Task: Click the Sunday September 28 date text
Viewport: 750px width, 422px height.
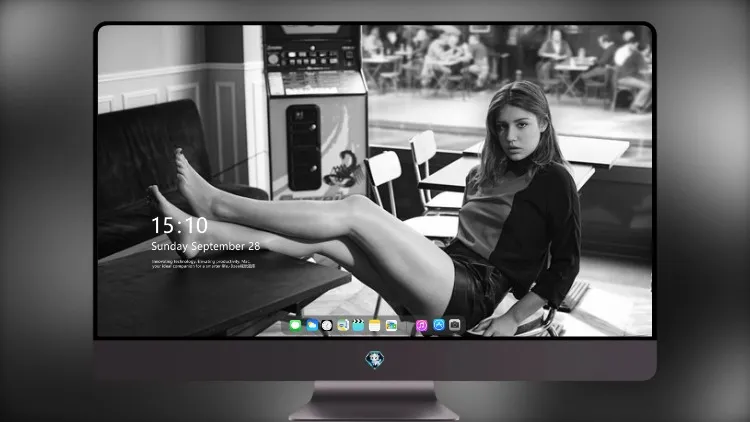Action: point(206,246)
